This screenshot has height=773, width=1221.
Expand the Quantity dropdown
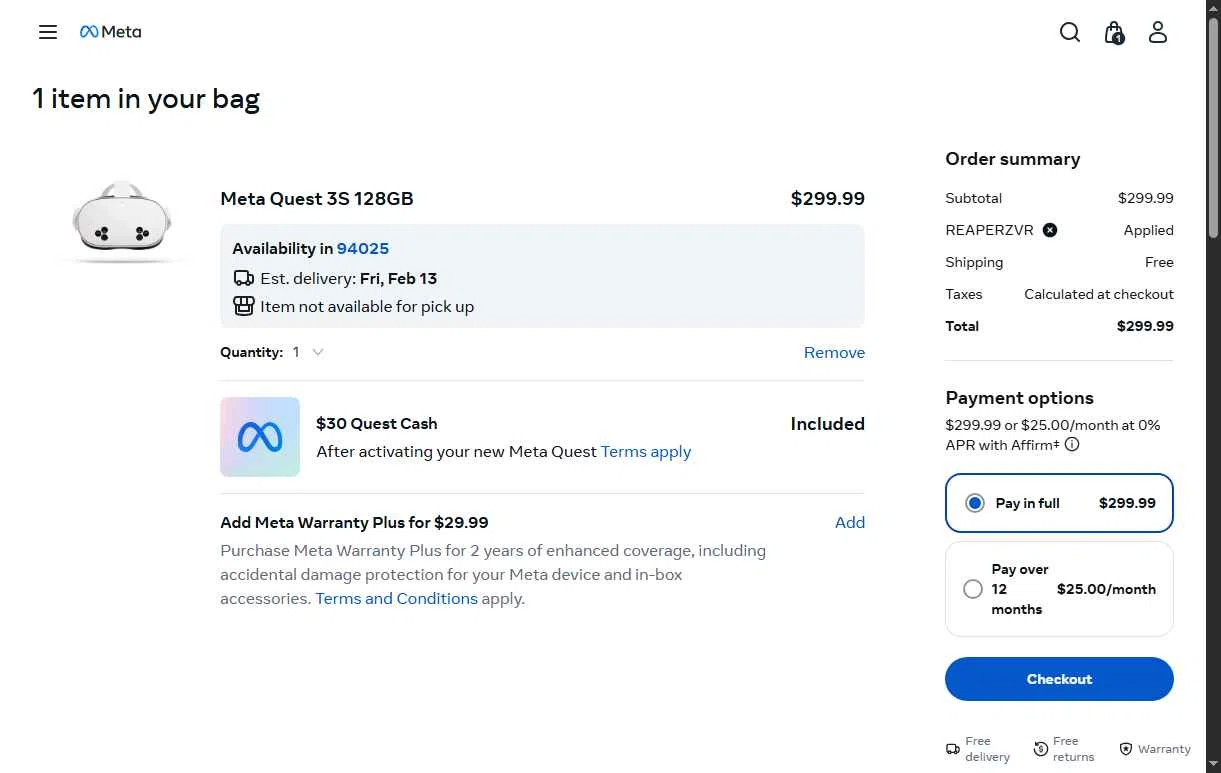click(308, 352)
